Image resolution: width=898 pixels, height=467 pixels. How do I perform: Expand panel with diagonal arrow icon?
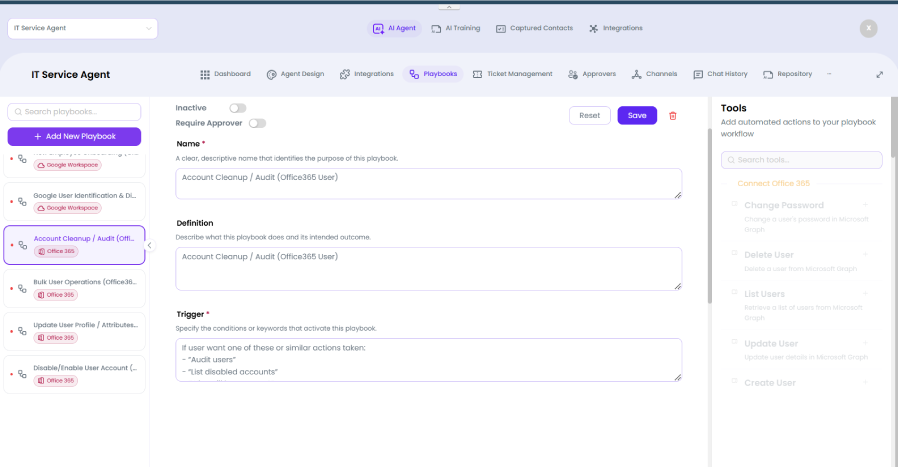pos(880,74)
